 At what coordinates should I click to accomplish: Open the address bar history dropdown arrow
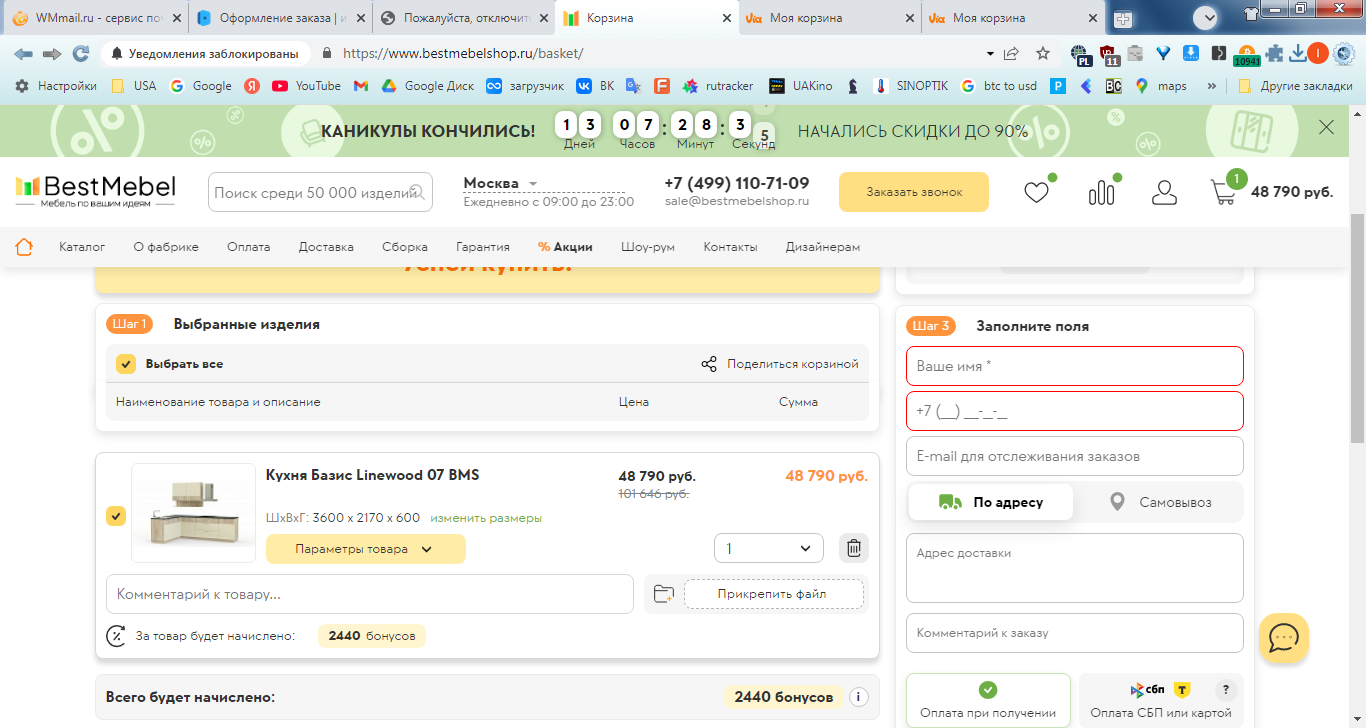click(990, 53)
